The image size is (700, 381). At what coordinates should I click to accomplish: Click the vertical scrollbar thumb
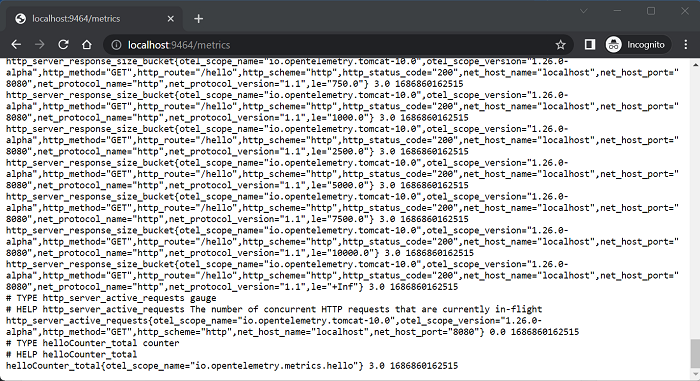click(695, 352)
